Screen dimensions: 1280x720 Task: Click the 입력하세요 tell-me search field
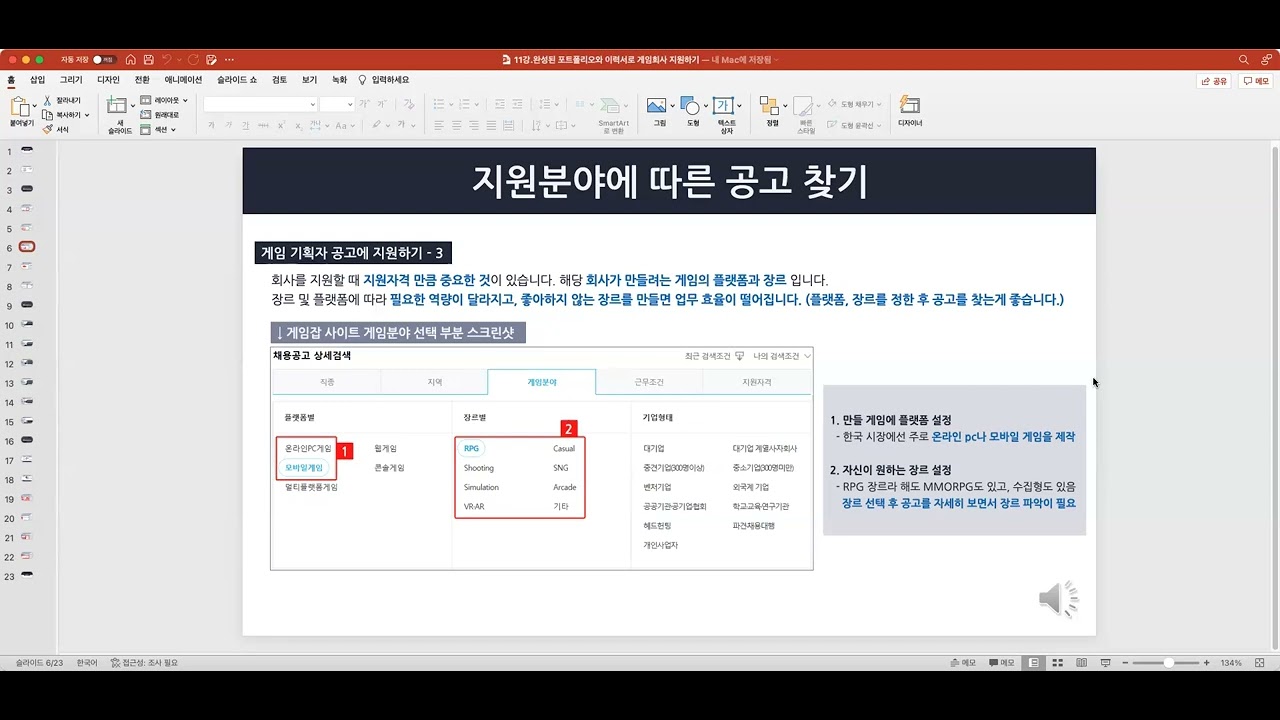(x=384, y=80)
